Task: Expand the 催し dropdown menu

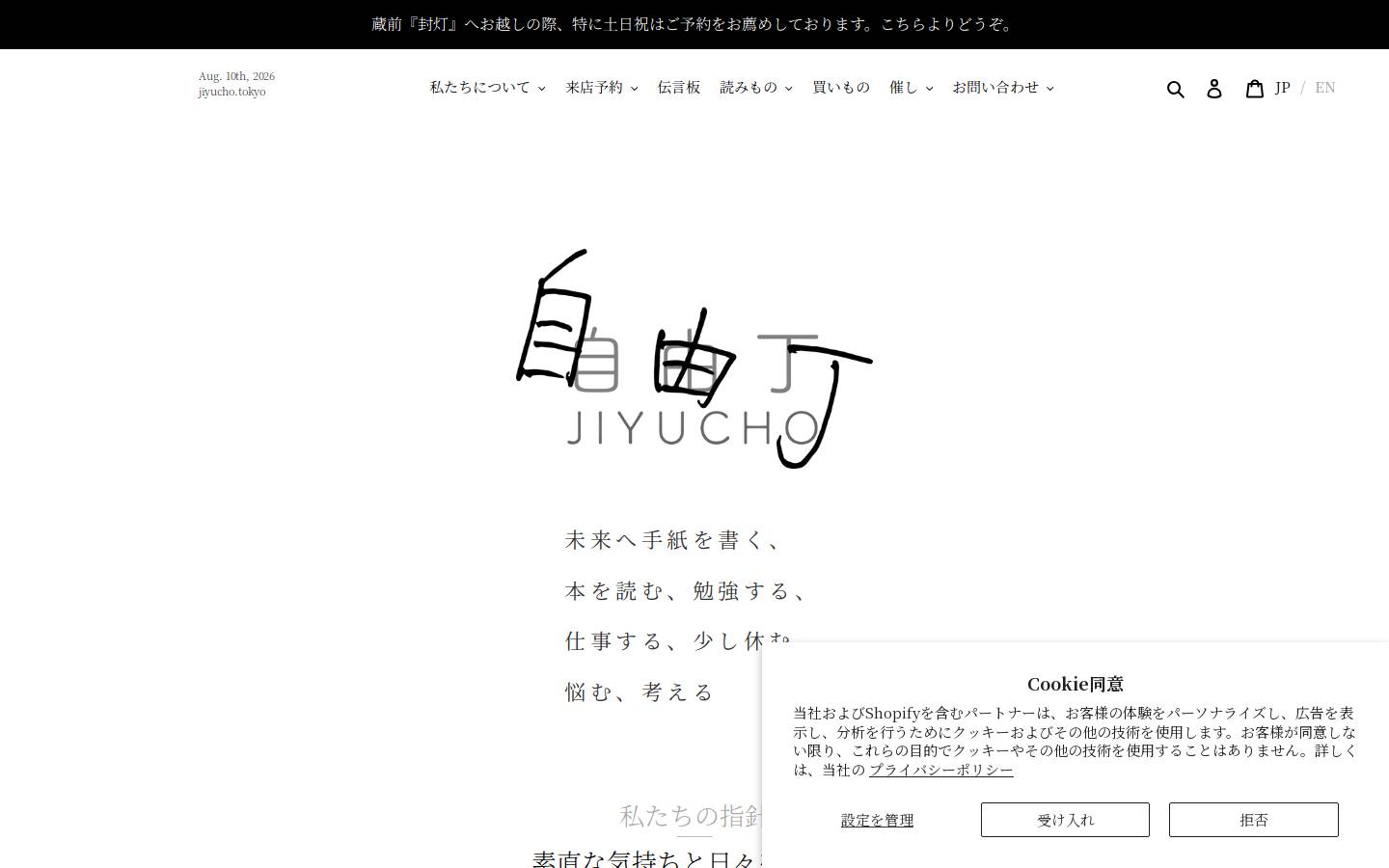Action: point(912,88)
